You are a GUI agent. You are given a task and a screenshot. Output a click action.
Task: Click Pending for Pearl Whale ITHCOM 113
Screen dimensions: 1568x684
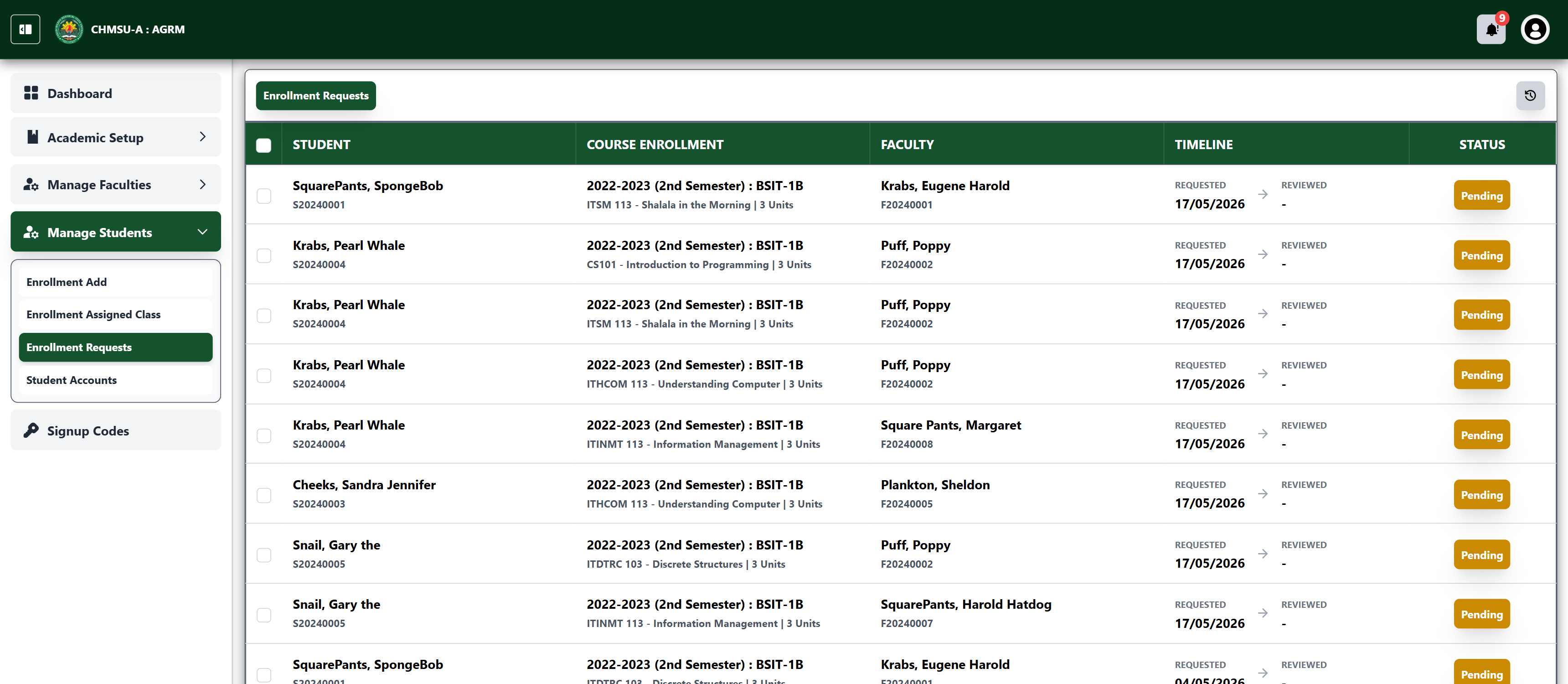tap(1481, 375)
